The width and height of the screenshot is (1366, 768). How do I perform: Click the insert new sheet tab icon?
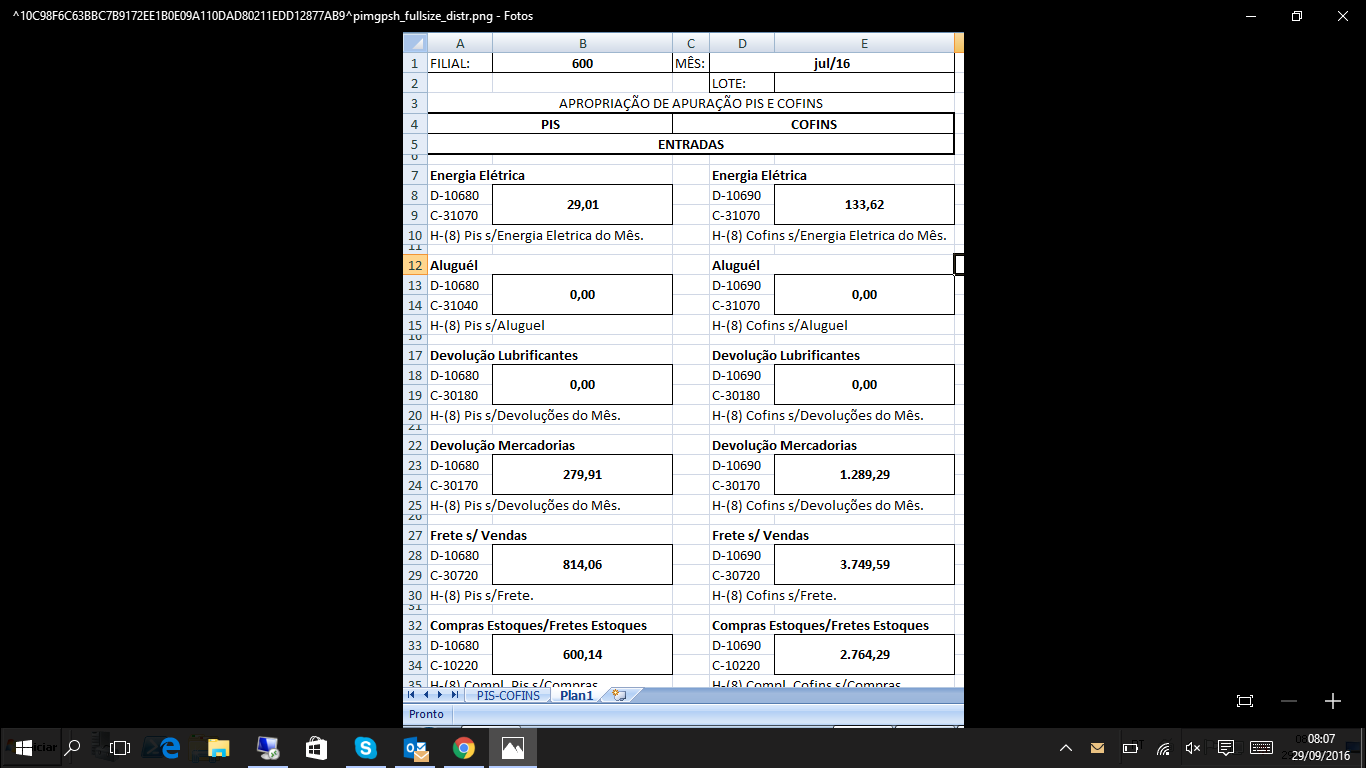[x=619, y=695]
